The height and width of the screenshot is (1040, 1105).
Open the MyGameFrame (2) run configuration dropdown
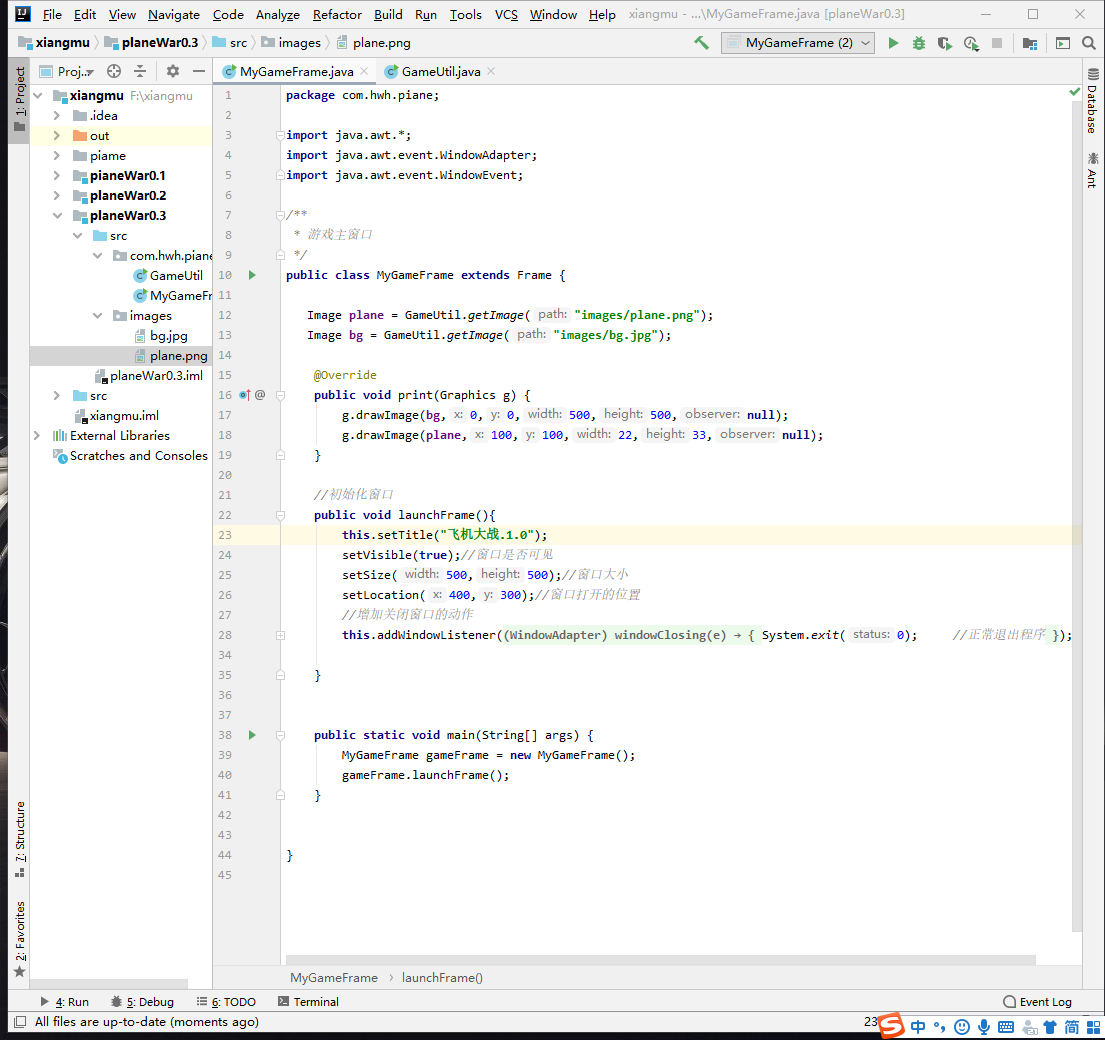click(x=798, y=43)
